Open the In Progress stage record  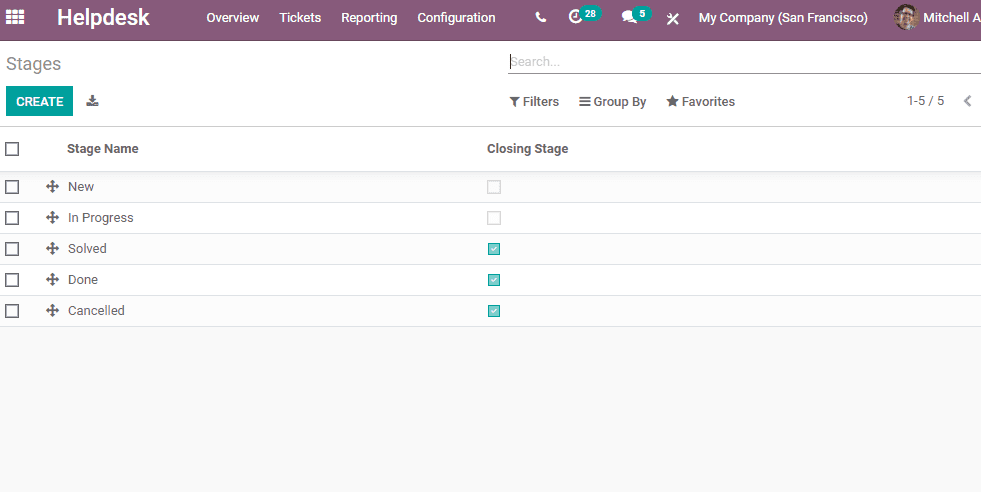pyautogui.click(x=101, y=218)
